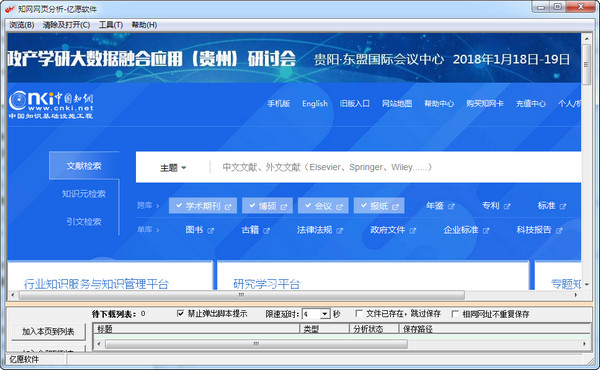Open the 清除及打开(C) menu
Image resolution: width=600 pixels, height=370 pixels.
pos(66,25)
